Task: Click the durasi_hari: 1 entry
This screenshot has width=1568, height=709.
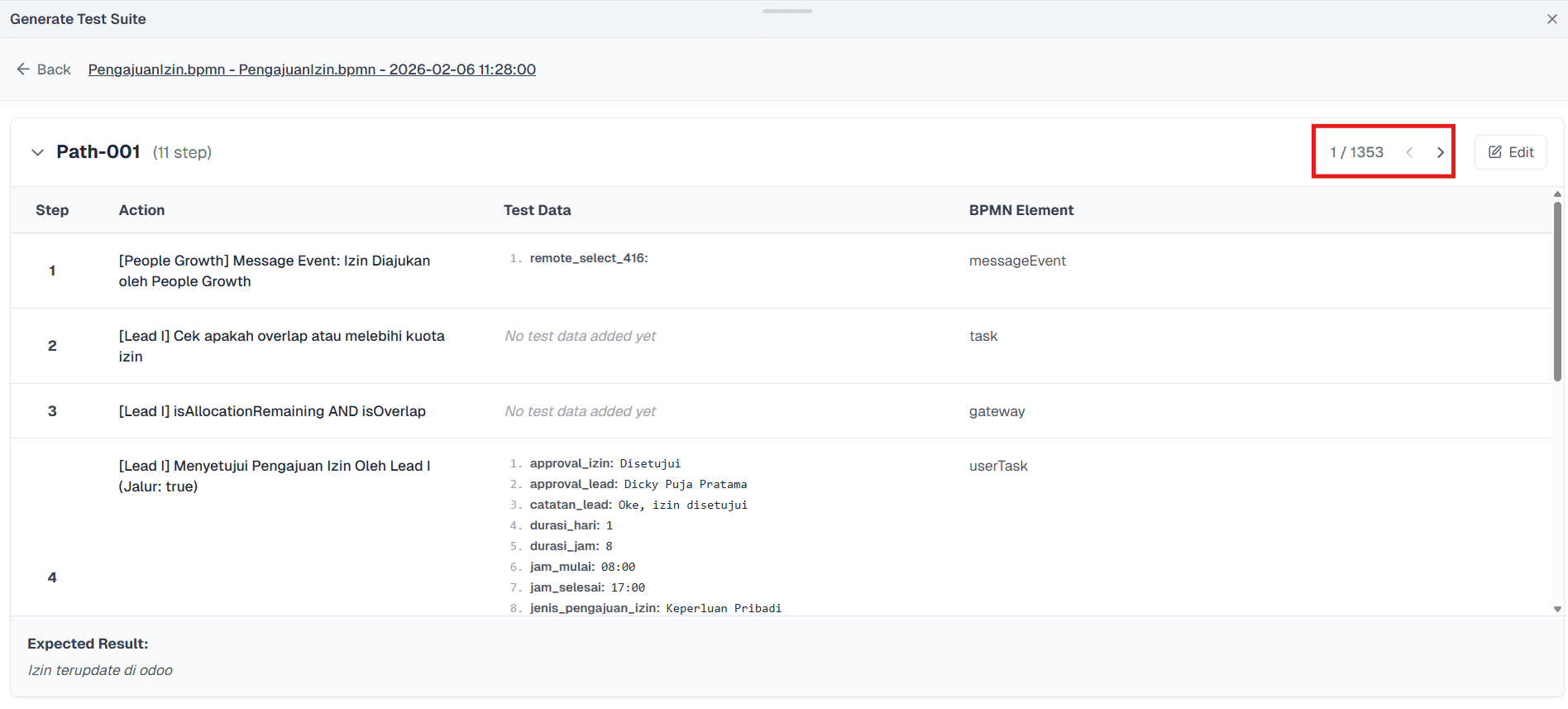Action: tap(571, 525)
